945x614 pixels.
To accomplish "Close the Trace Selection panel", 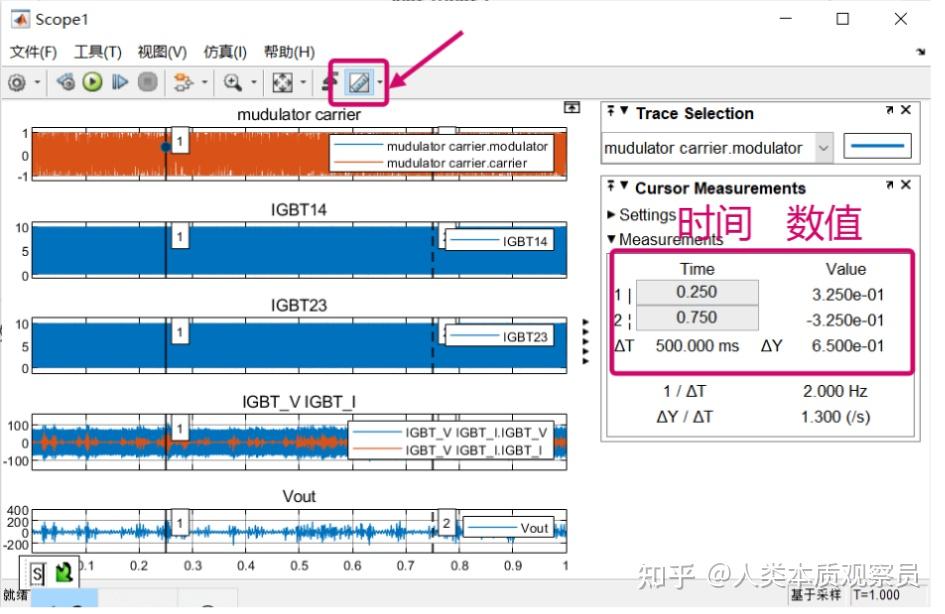I will (x=906, y=110).
